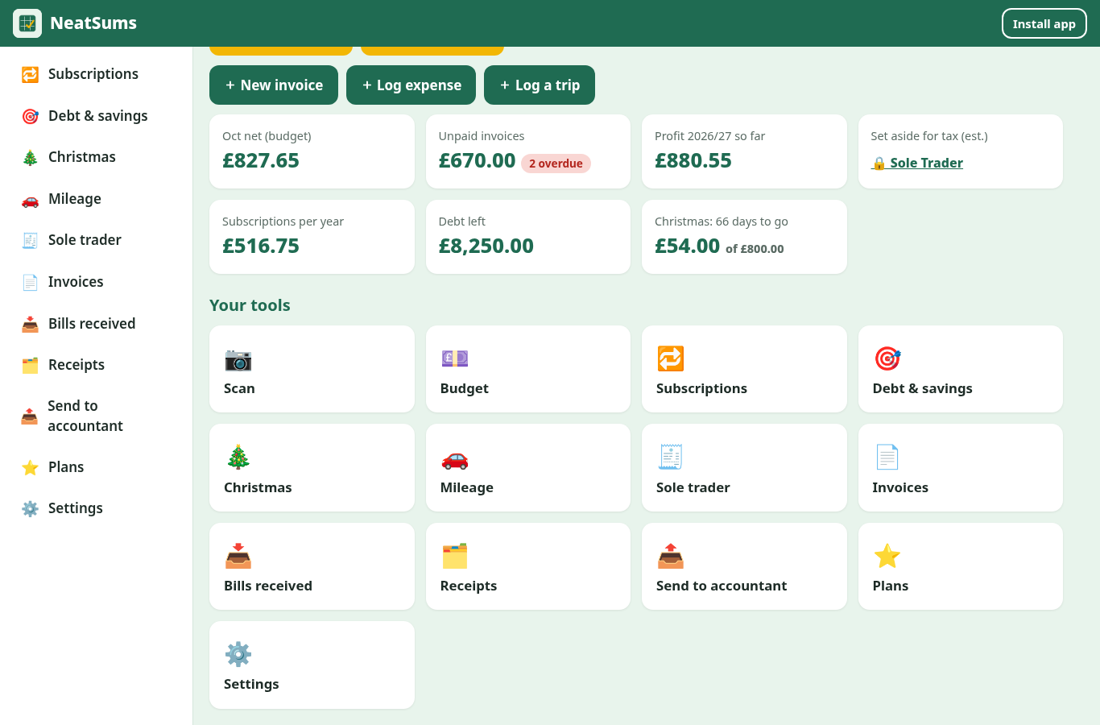Click the Install app button

click(1044, 24)
